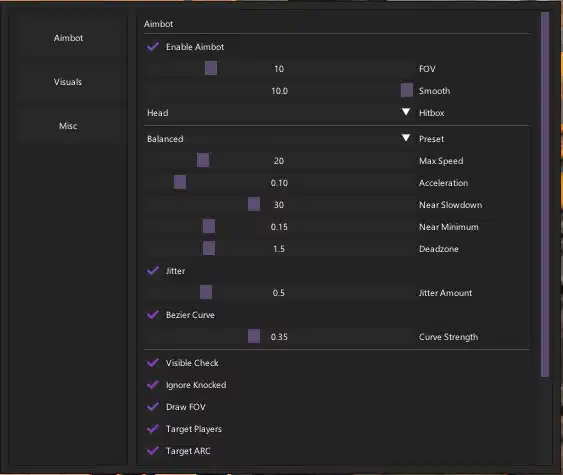Click the Near Slowdown slider handle
The image size is (563, 475).
coord(254,204)
